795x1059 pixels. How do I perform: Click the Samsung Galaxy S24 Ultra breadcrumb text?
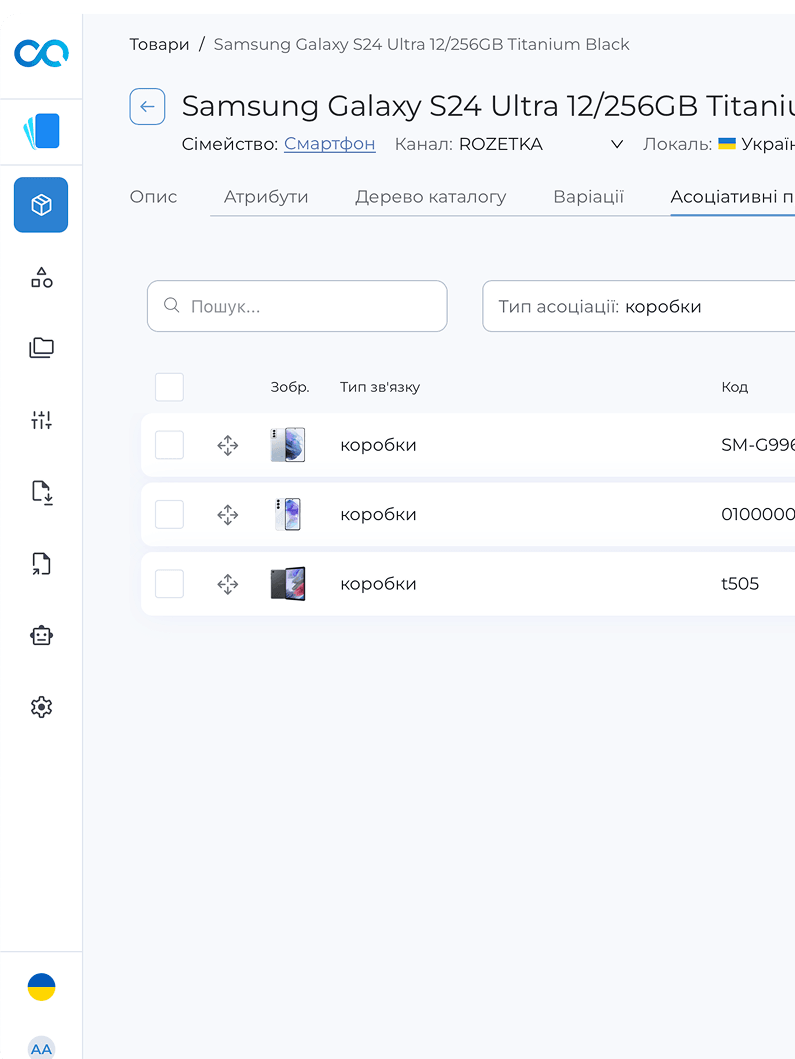(x=421, y=45)
